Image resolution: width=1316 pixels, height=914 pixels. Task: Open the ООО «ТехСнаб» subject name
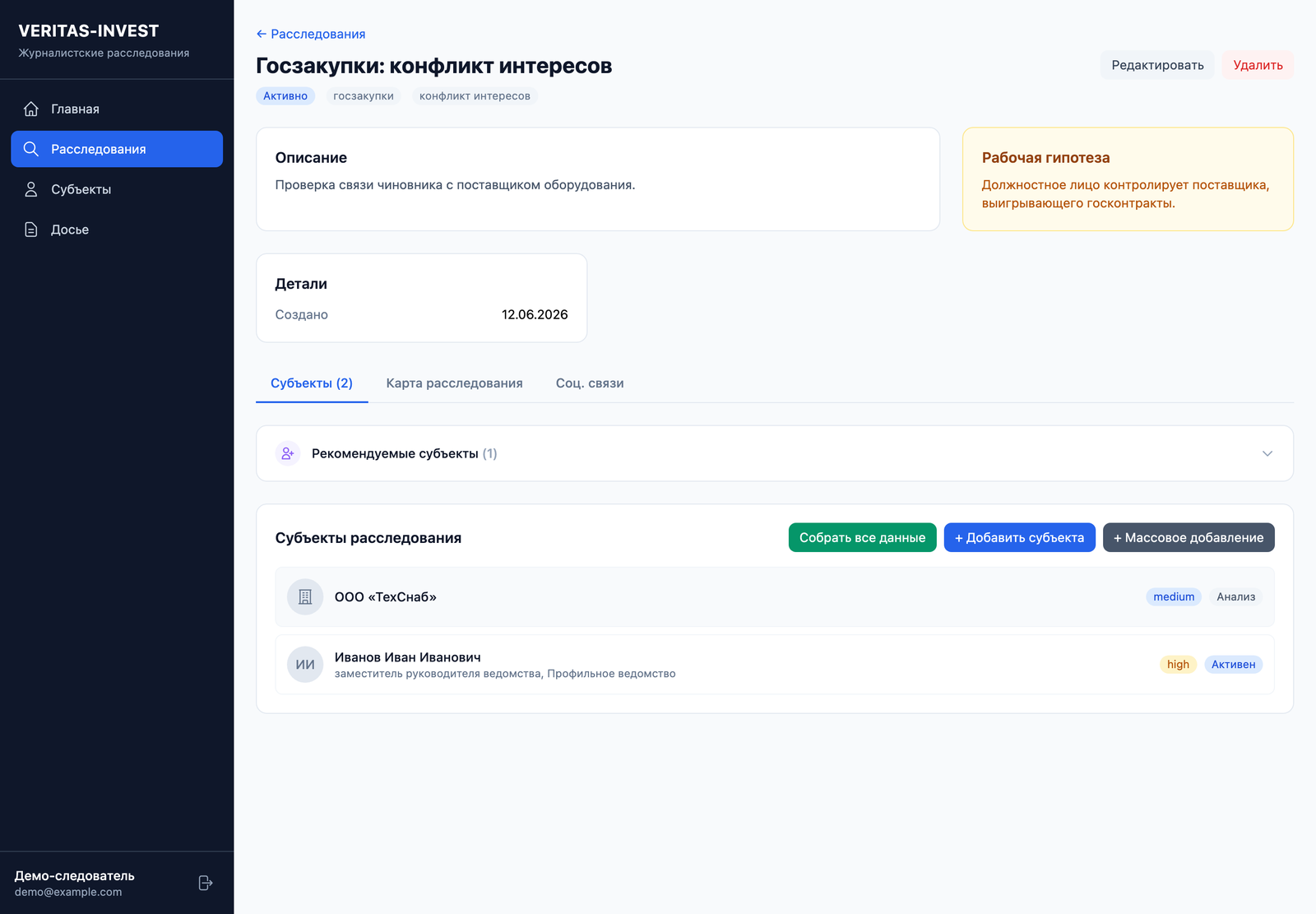tap(385, 596)
